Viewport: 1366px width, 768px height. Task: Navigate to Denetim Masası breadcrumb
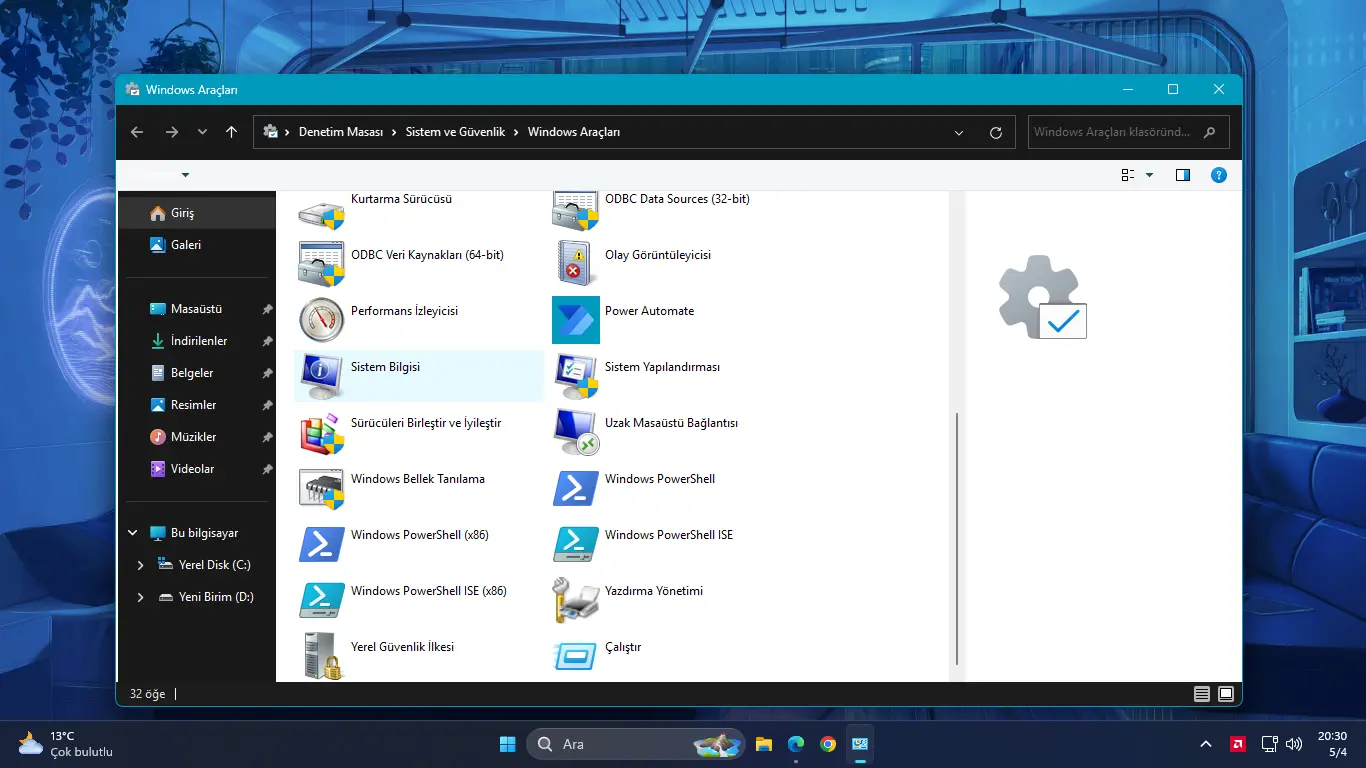point(341,132)
